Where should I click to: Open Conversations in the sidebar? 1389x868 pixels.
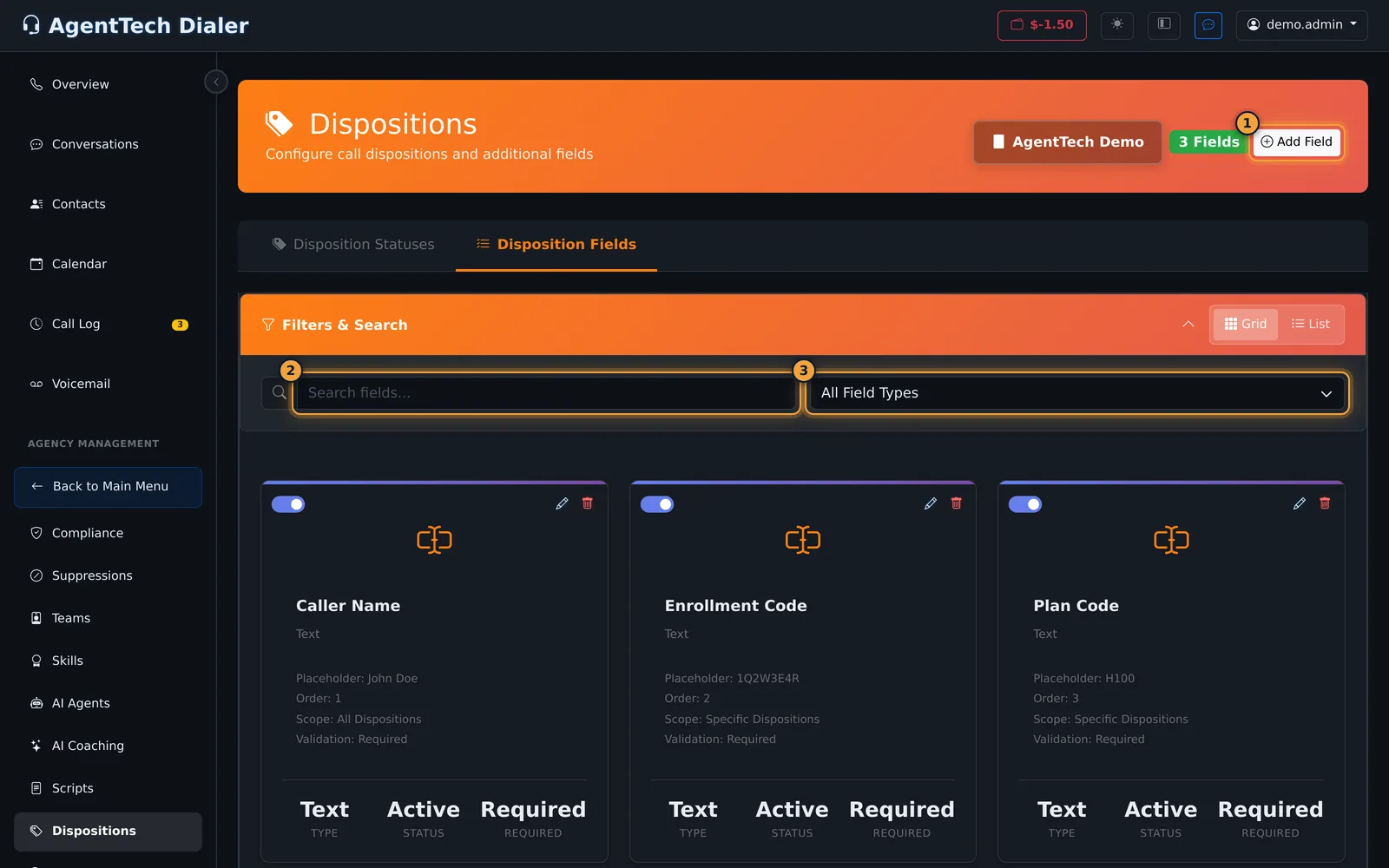coord(108,144)
